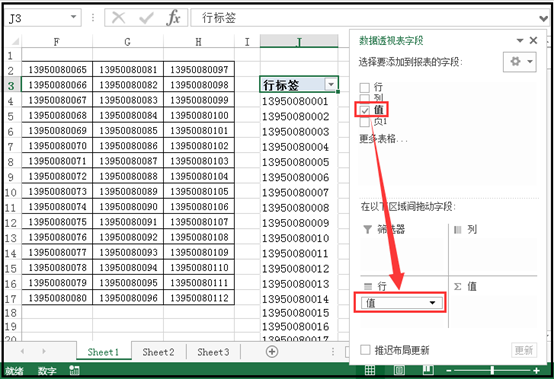Select cell containing 13950080104
The image size is (554, 379).
[199, 176]
